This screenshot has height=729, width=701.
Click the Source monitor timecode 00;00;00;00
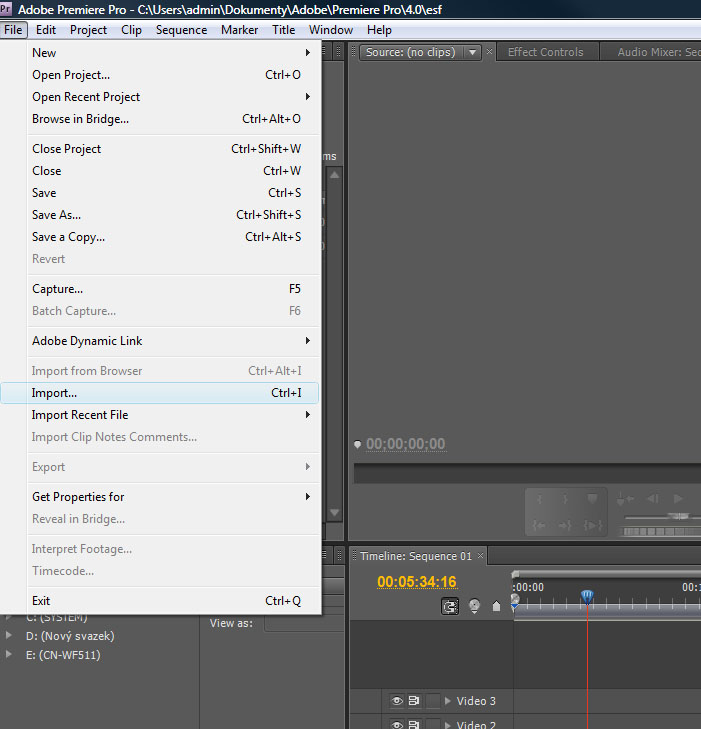(405, 444)
